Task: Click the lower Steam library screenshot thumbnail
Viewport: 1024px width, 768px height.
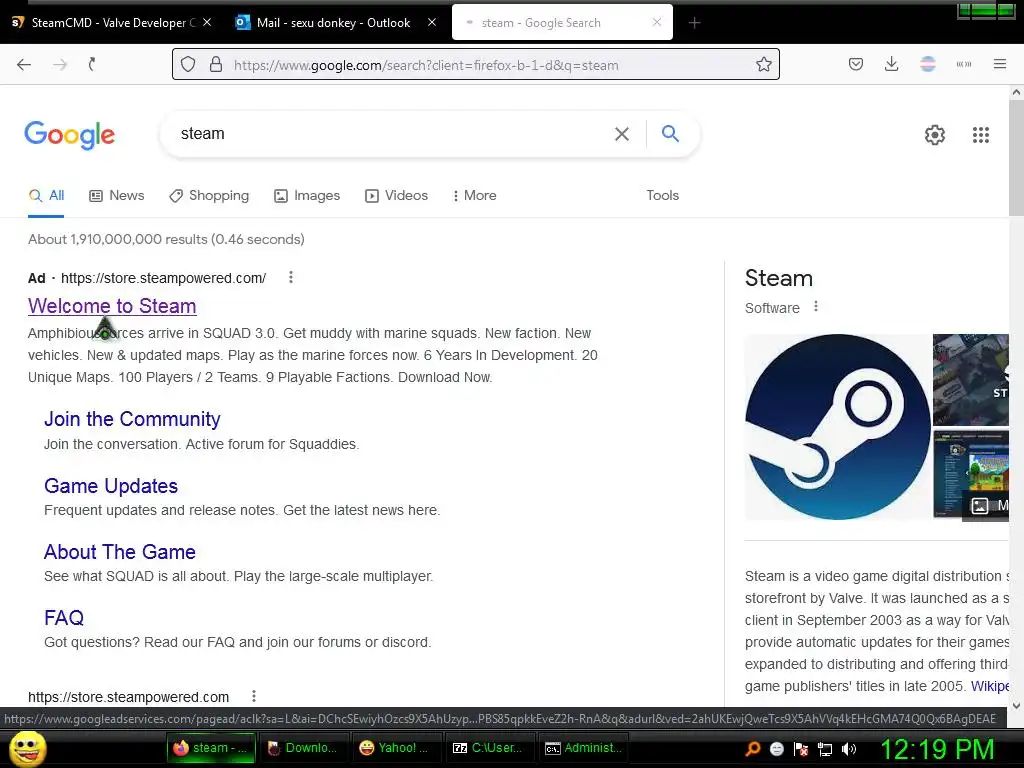Action: (970, 475)
